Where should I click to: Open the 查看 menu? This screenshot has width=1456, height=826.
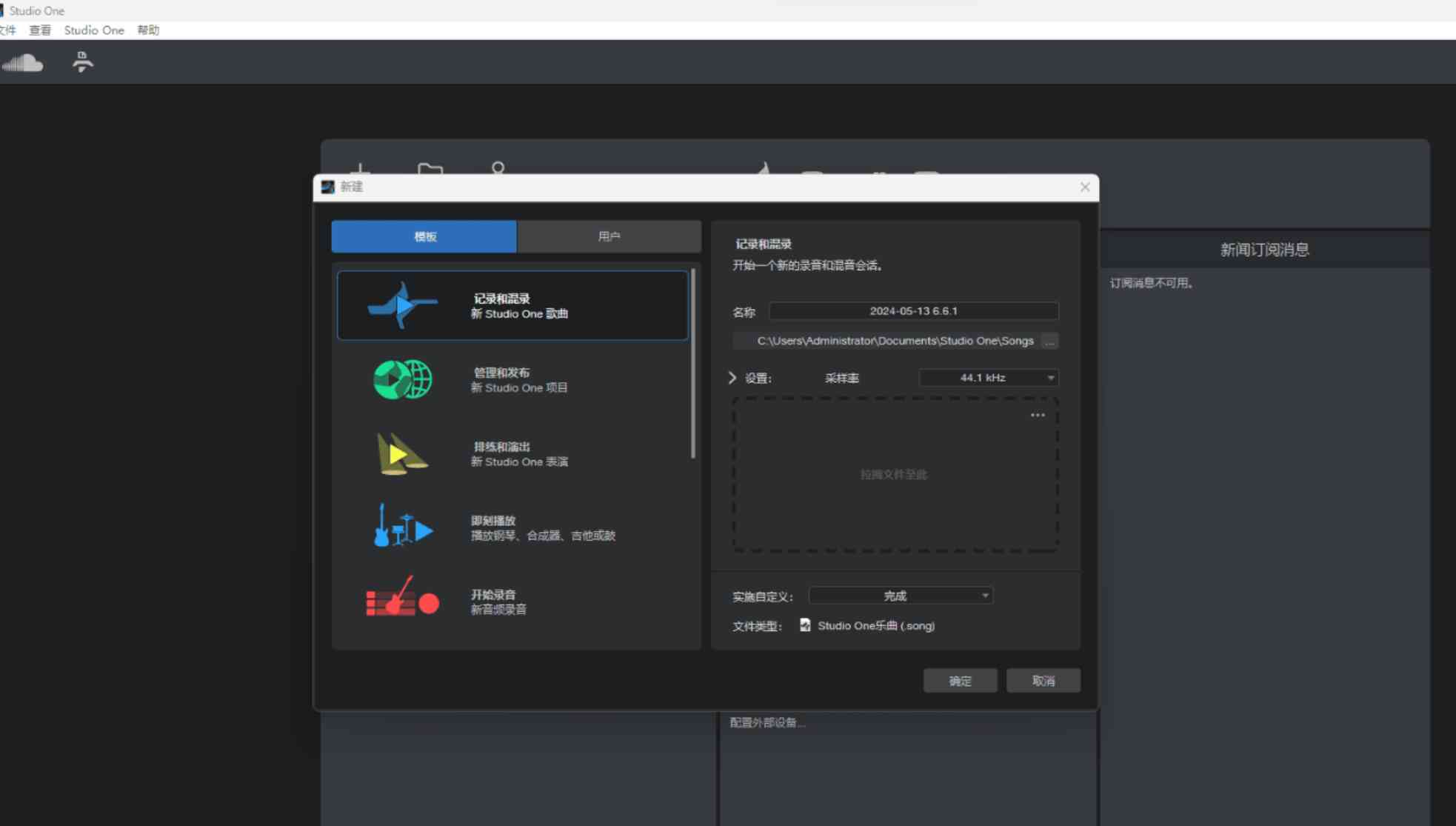40,30
